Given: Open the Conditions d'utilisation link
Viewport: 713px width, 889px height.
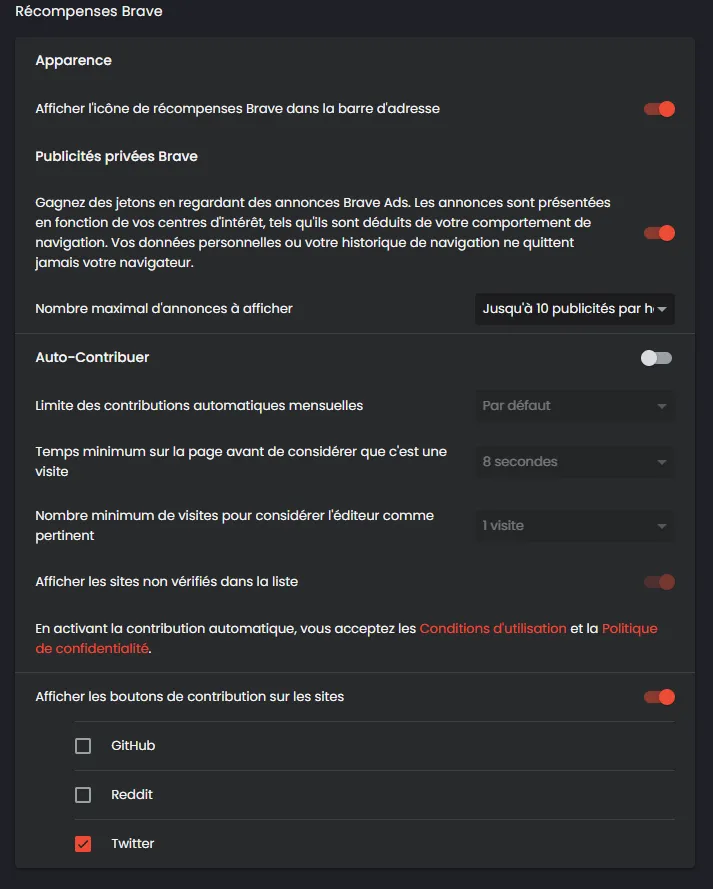Looking at the screenshot, I should click(493, 628).
